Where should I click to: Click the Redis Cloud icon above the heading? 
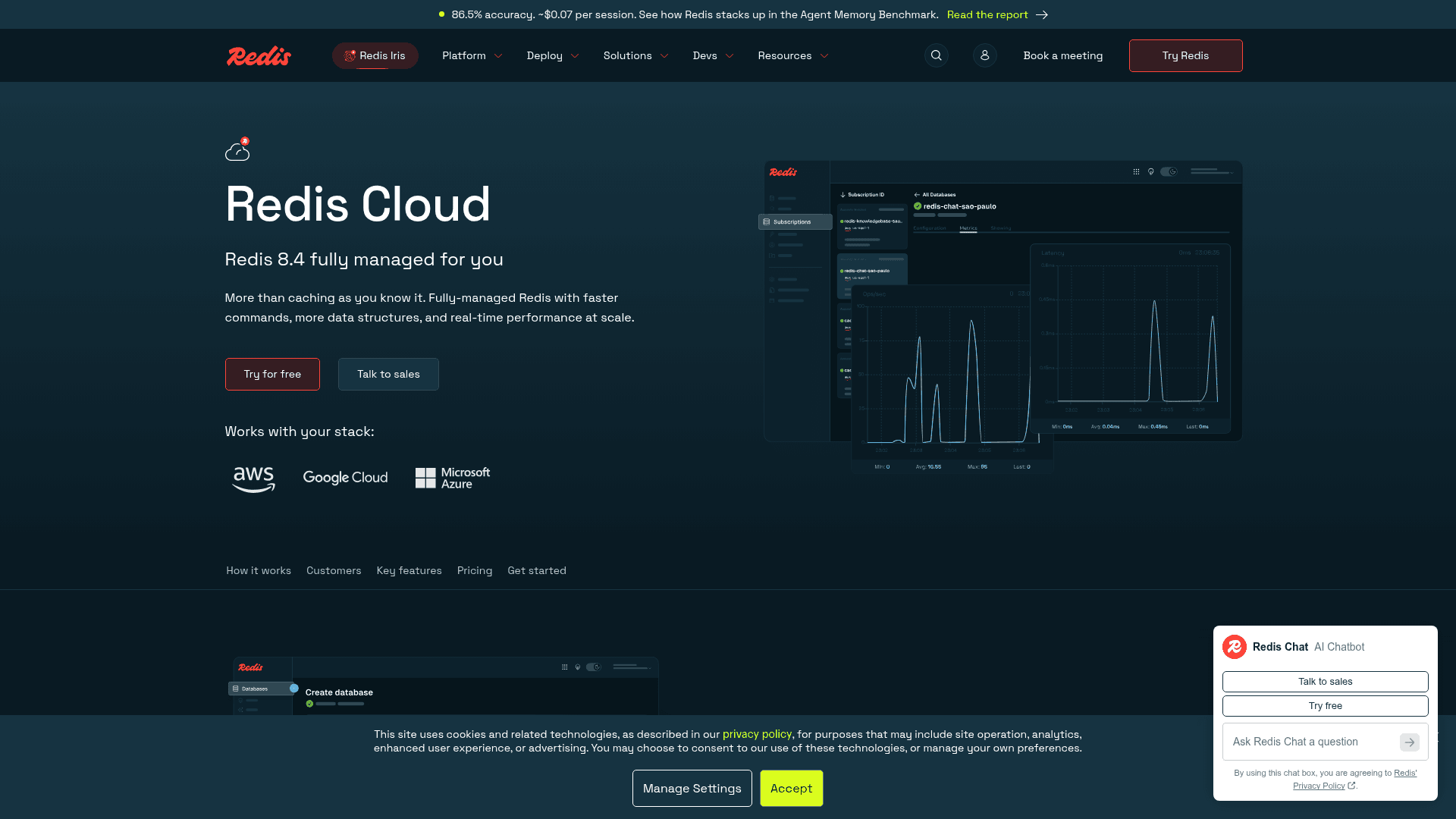coord(237,149)
